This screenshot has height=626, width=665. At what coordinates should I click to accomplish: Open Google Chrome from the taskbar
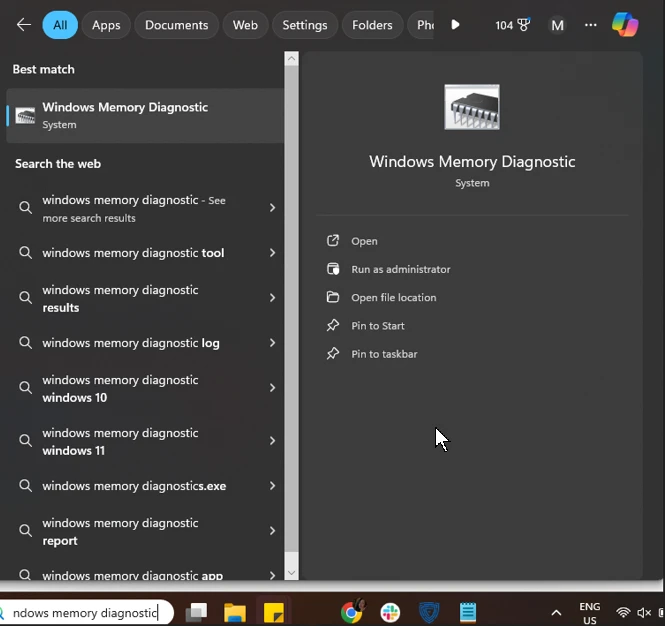[x=352, y=612]
